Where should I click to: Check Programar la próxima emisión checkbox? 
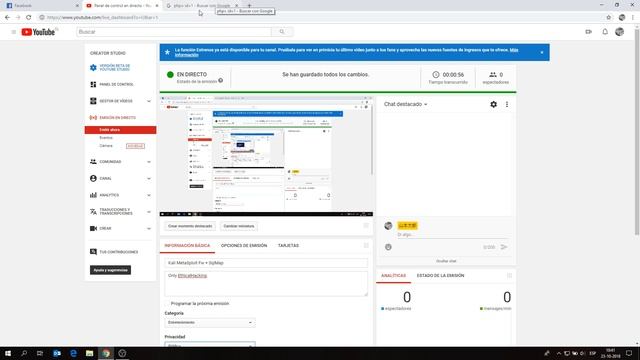167,304
